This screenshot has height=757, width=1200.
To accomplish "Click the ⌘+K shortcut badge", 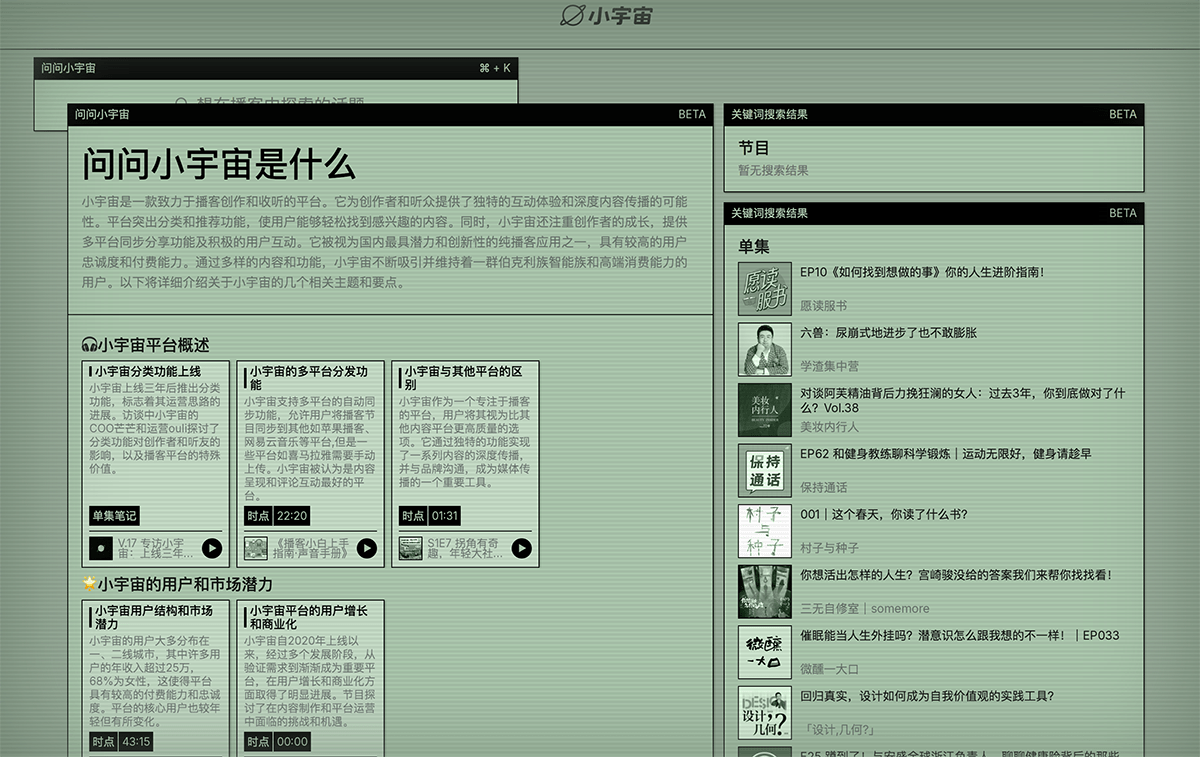I will pyautogui.click(x=494, y=67).
